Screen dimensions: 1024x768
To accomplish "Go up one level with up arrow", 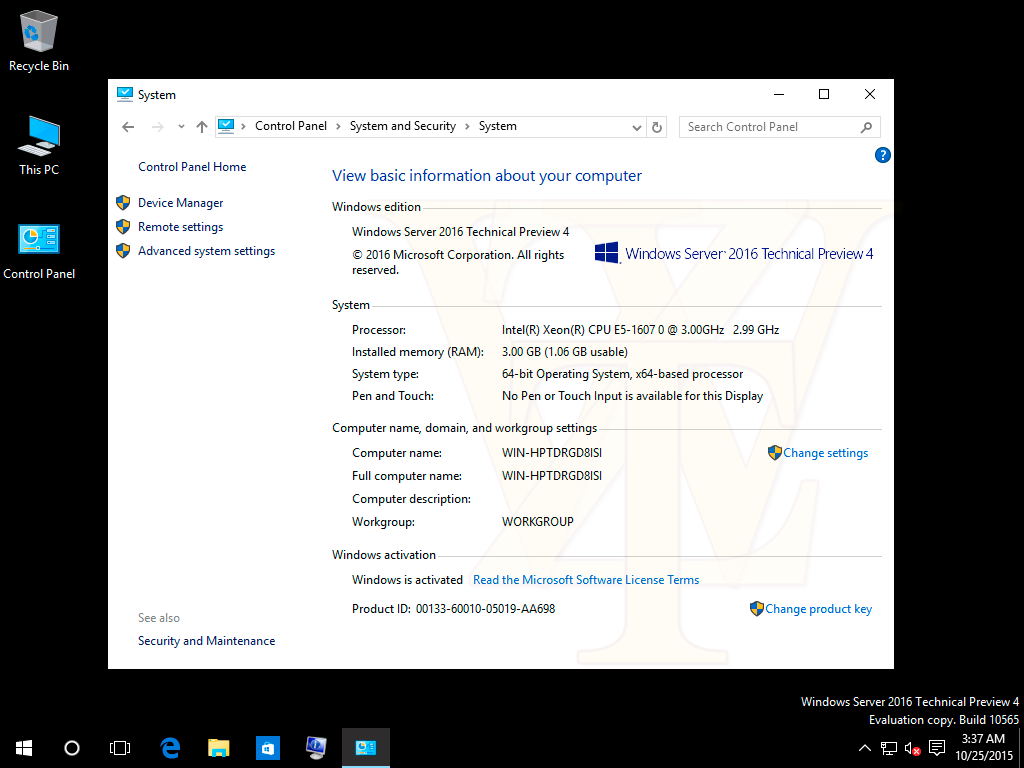I will tap(202, 127).
